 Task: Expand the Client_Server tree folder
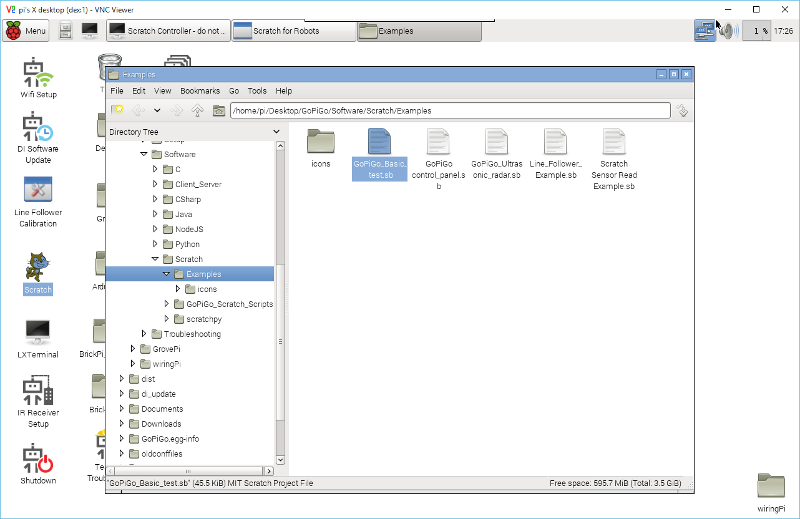(x=155, y=184)
